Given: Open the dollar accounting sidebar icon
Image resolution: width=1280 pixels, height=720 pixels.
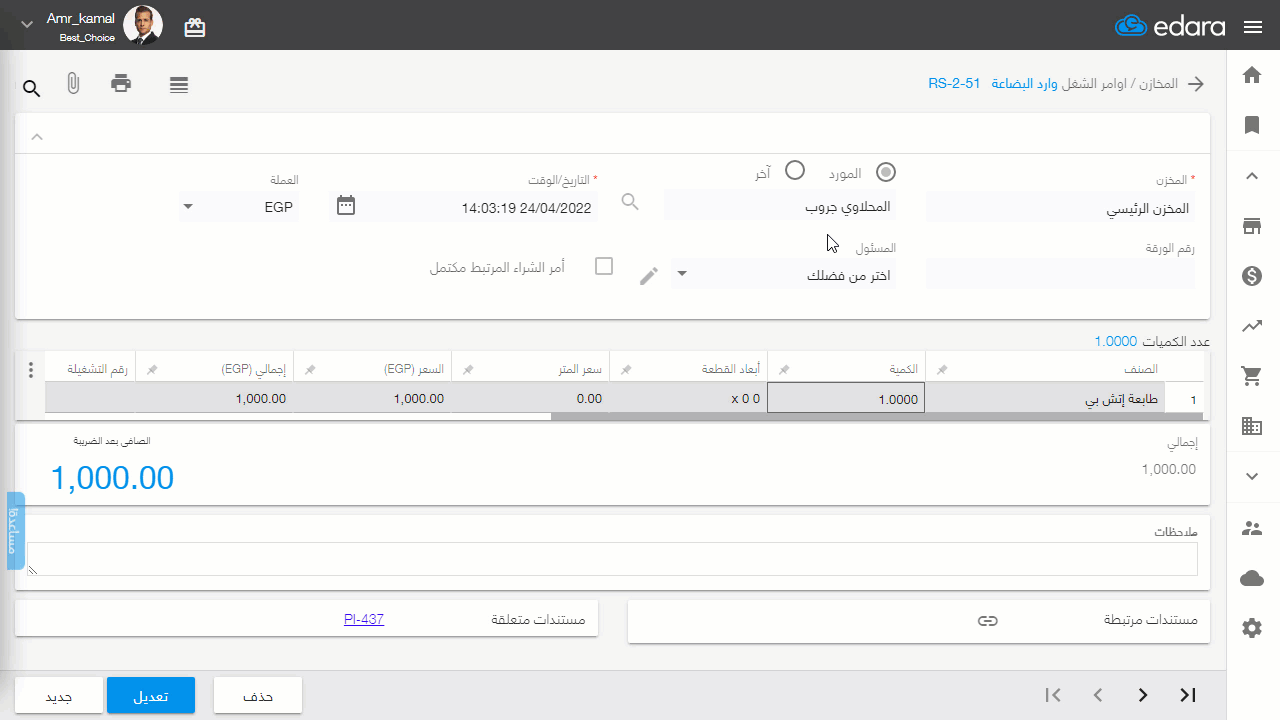Looking at the screenshot, I should coord(1252,276).
